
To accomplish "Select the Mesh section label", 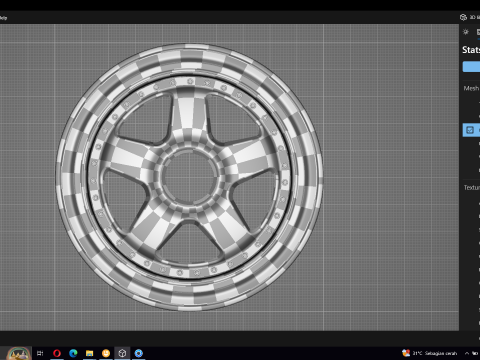I will [471, 88].
